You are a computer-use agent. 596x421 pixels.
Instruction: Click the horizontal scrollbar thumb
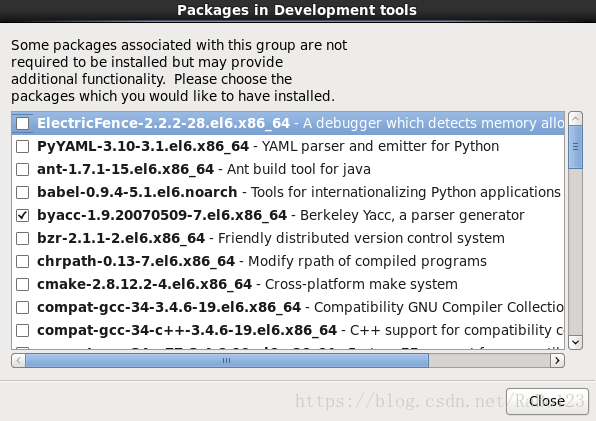pos(227,360)
